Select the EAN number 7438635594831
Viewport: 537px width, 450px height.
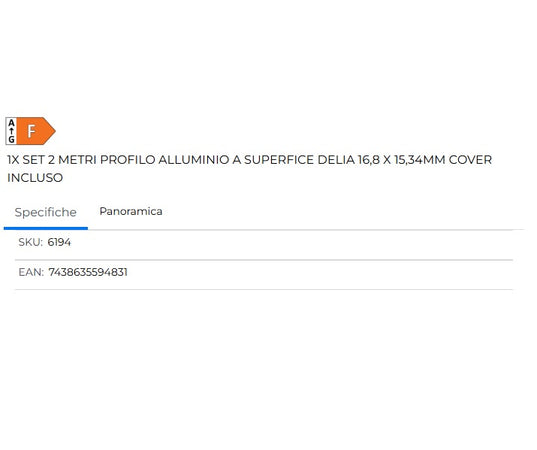click(x=88, y=272)
